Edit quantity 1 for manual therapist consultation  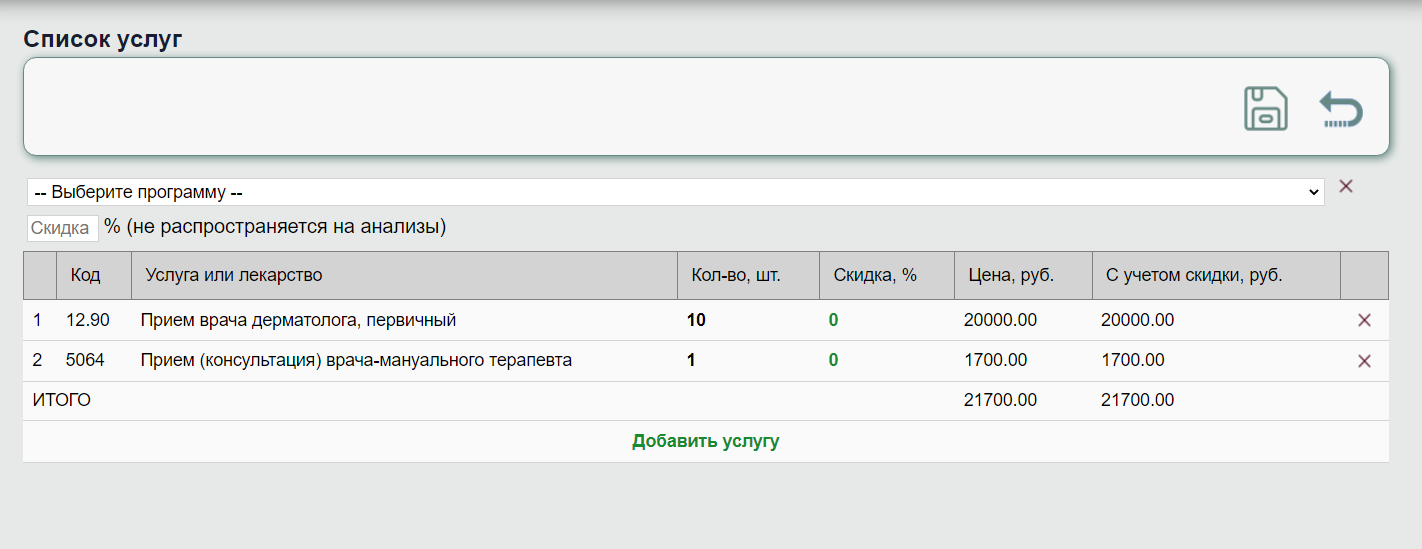click(691, 360)
